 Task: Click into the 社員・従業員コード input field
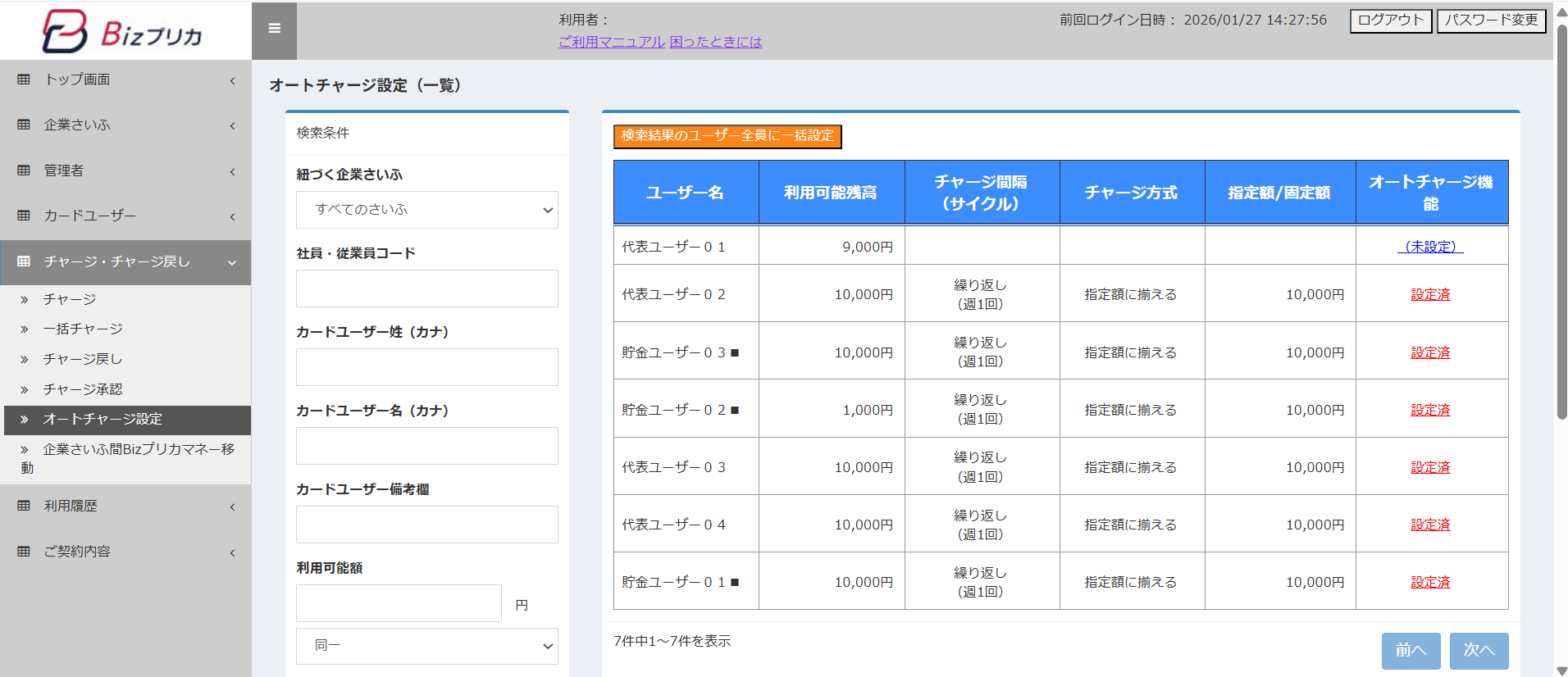coord(426,289)
